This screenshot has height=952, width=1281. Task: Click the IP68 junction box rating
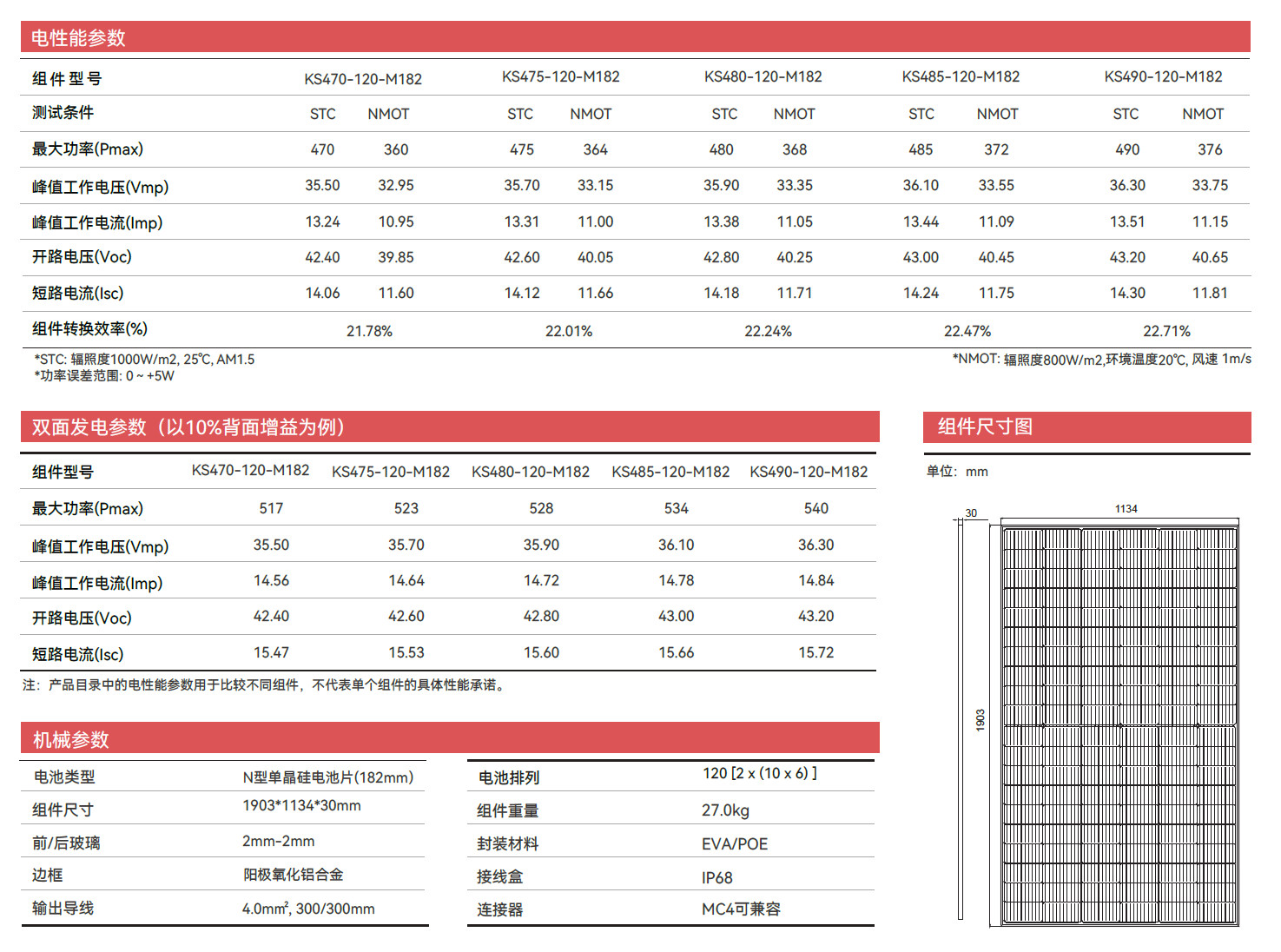(x=717, y=878)
